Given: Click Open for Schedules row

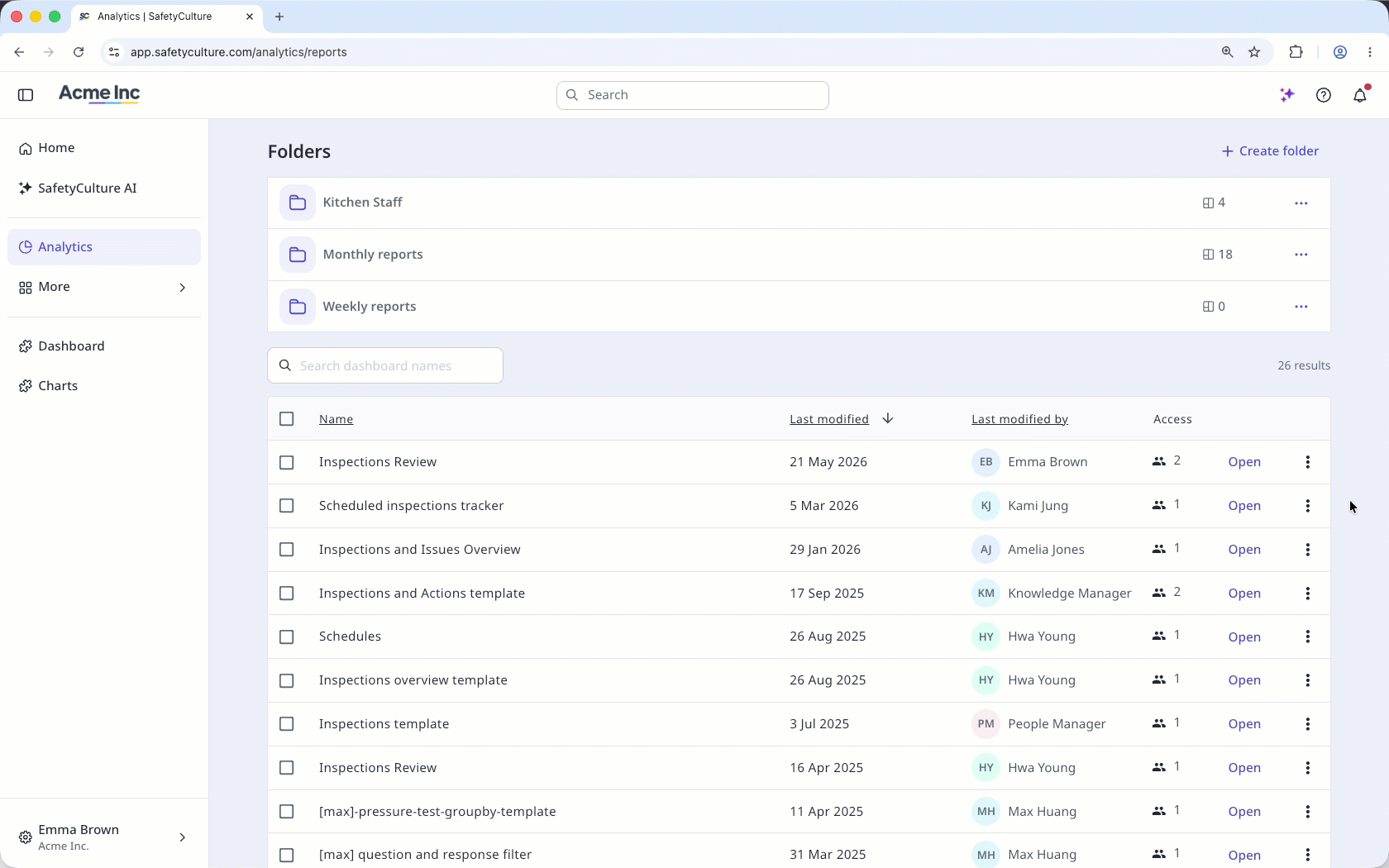Looking at the screenshot, I should pos(1244,637).
